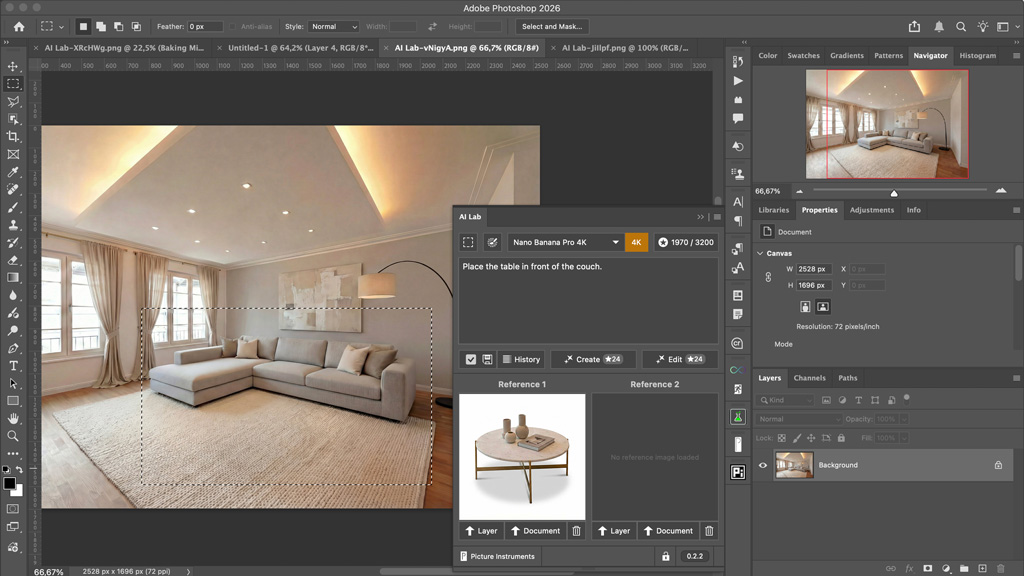
Task: Select the Zoom tool
Action: 13,436
